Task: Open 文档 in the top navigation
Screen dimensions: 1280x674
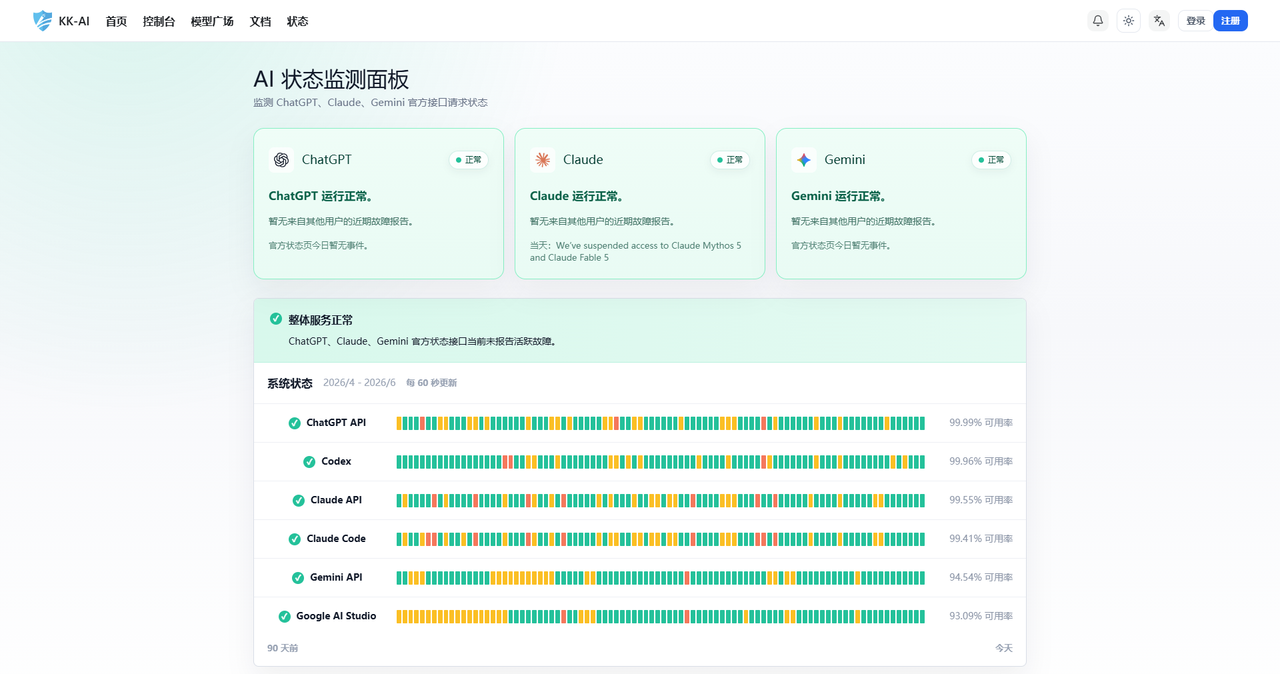Action: point(260,21)
